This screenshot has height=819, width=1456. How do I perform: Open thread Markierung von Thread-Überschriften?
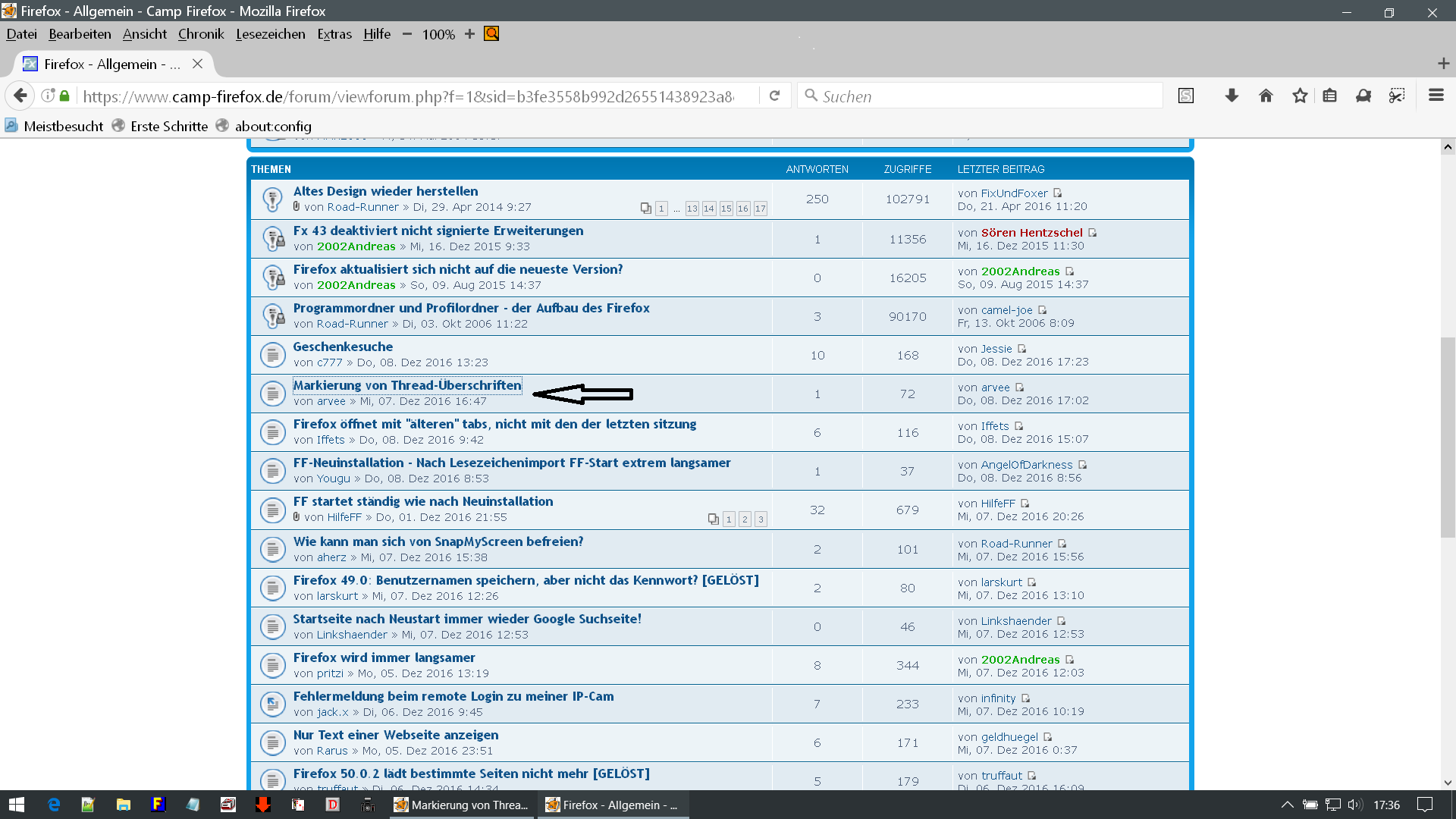click(407, 385)
